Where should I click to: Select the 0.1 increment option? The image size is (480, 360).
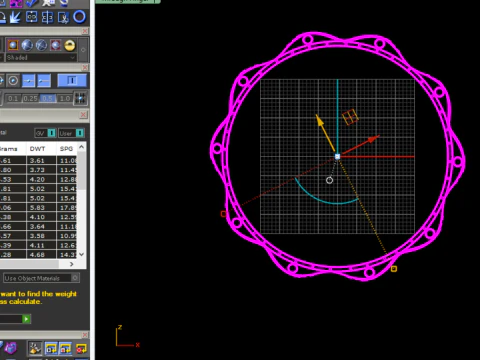click(x=13, y=98)
